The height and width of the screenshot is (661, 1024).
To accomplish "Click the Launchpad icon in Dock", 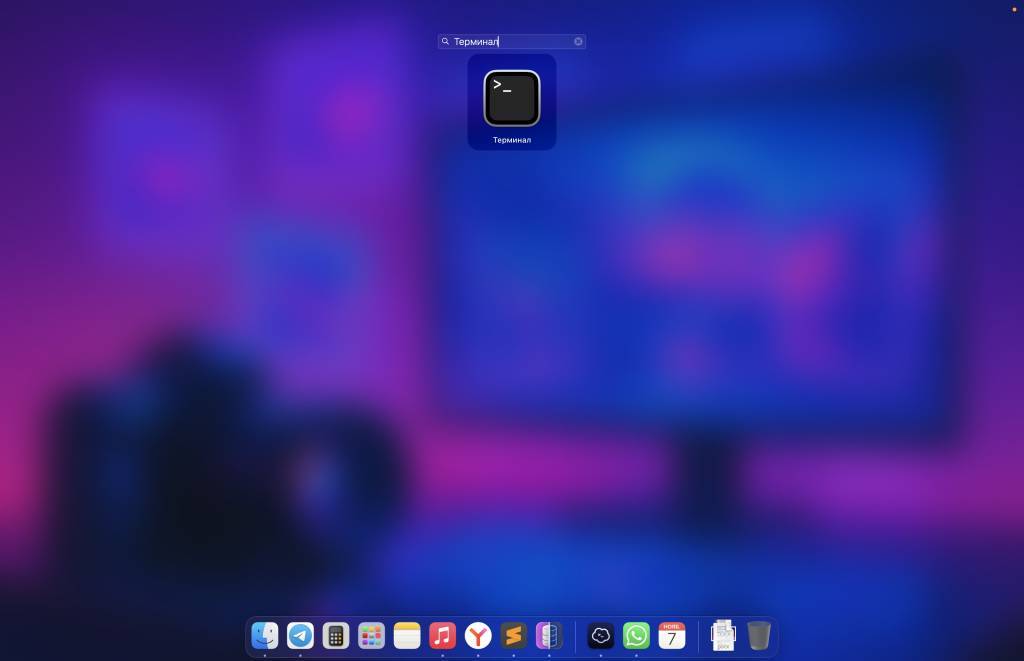I will click(x=372, y=635).
